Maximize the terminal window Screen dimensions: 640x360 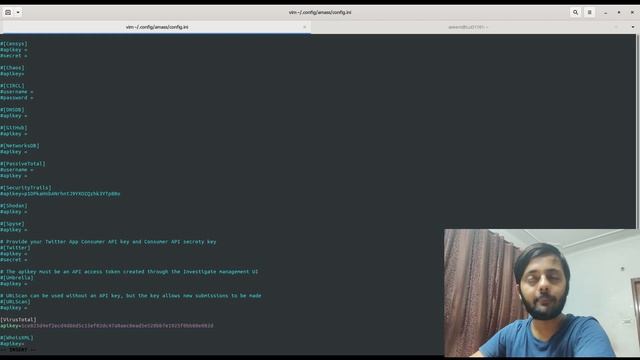click(x=619, y=13)
